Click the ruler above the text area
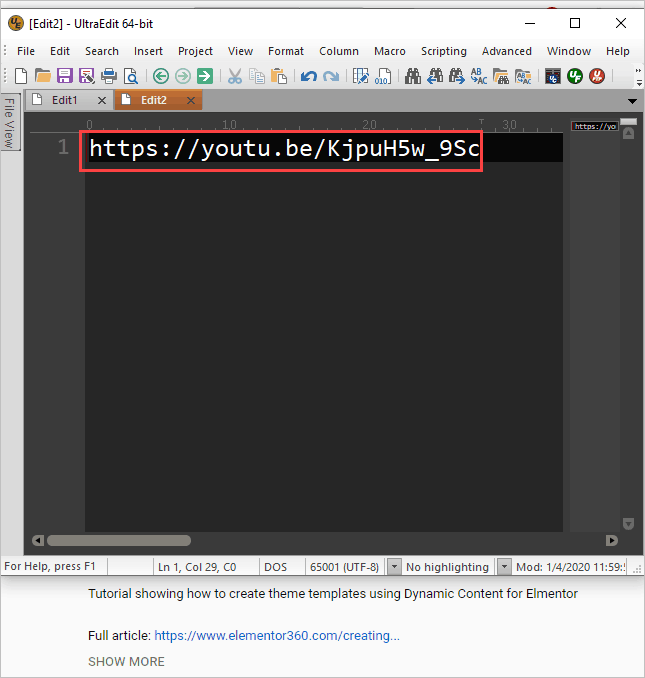The image size is (645, 678). click(x=298, y=125)
